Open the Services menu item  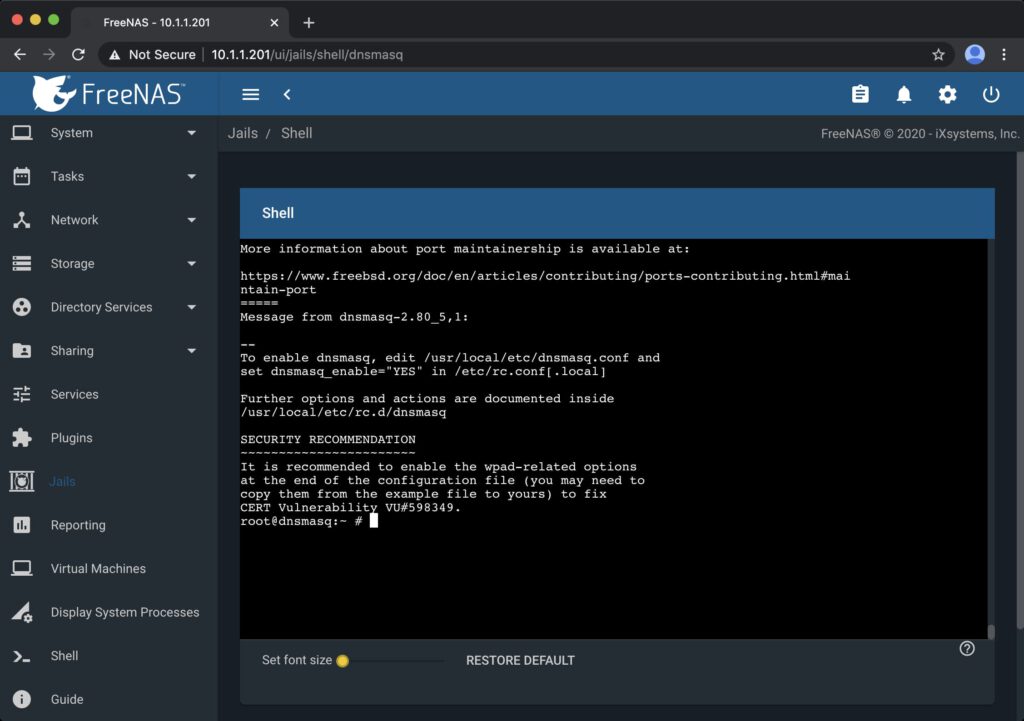[x=108, y=394]
